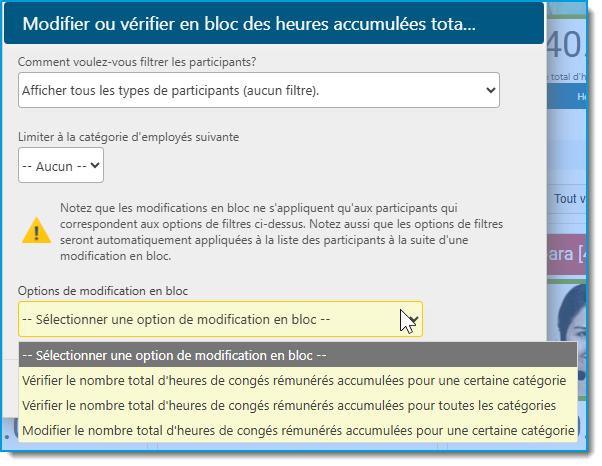Click the 'Limiter à la catégorie d'employés suivante' label
Viewport: 602px width, 466px height.
pos(129,137)
